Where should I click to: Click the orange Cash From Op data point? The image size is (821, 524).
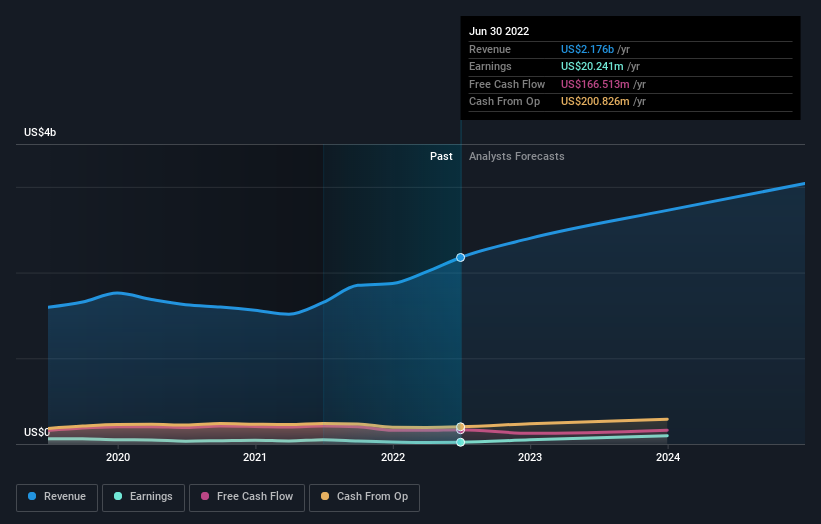coord(460,427)
